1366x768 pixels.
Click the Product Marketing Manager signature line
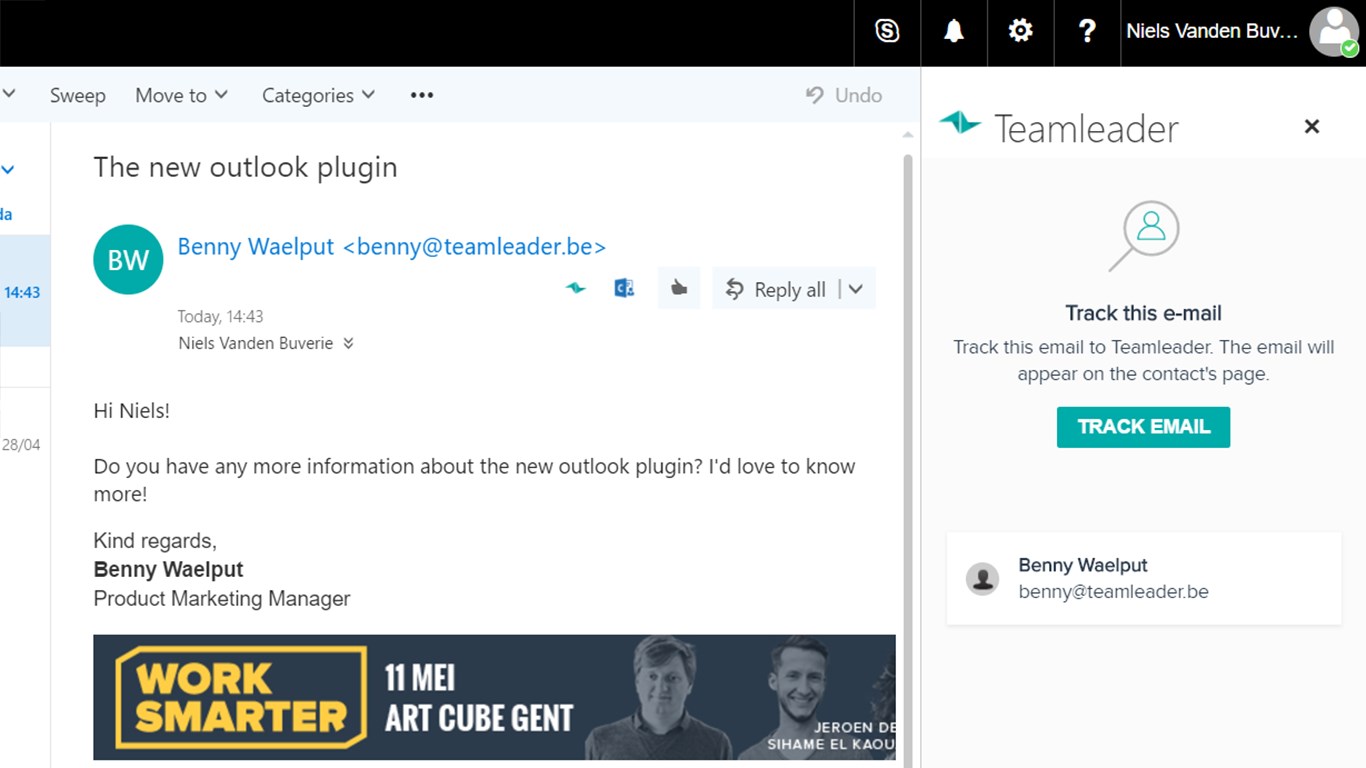(x=221, y=599)
